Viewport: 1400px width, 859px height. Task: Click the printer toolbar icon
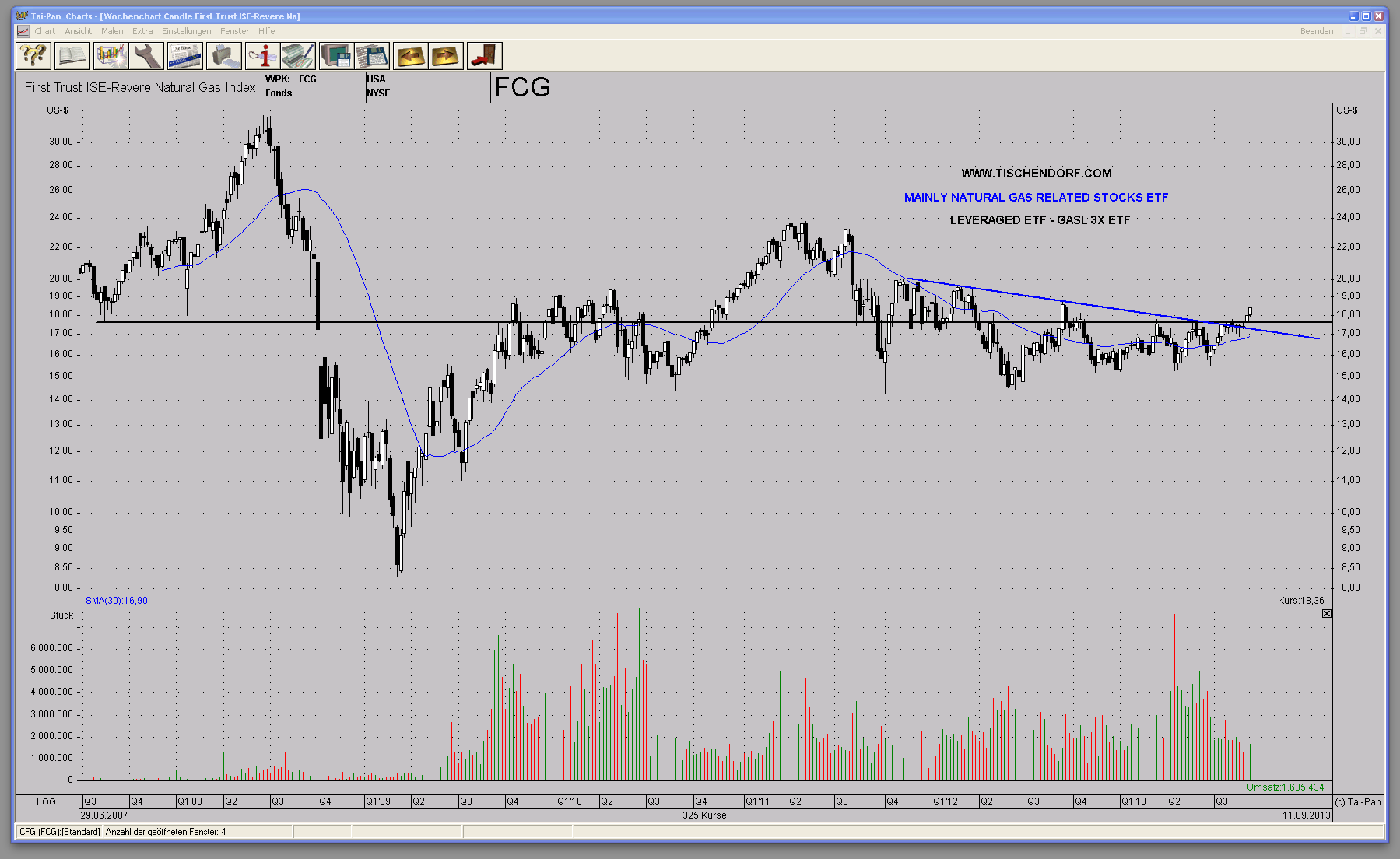pos(223,56)
